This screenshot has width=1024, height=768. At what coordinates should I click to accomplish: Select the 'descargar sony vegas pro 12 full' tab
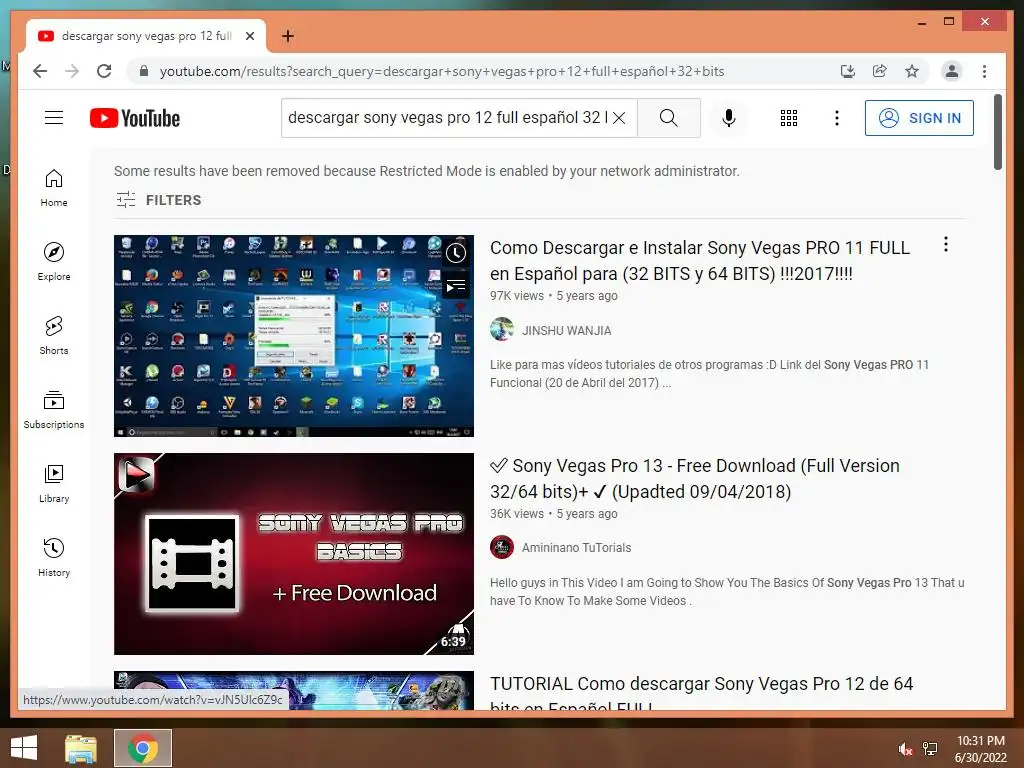point(145,36)
